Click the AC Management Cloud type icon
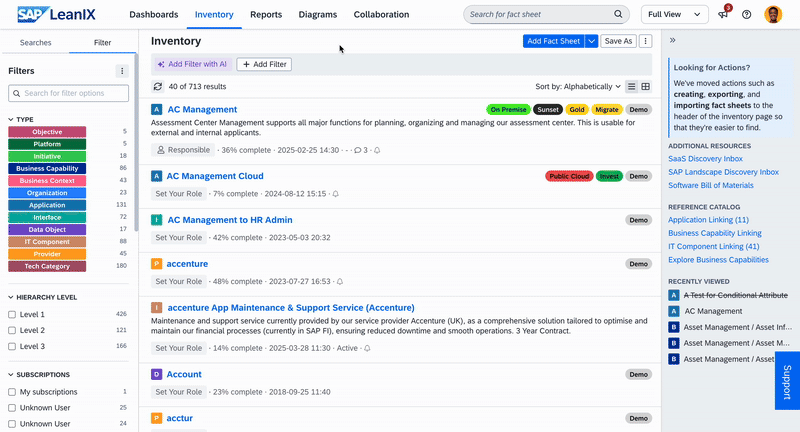800x432 pixels. tap(156, 176)
